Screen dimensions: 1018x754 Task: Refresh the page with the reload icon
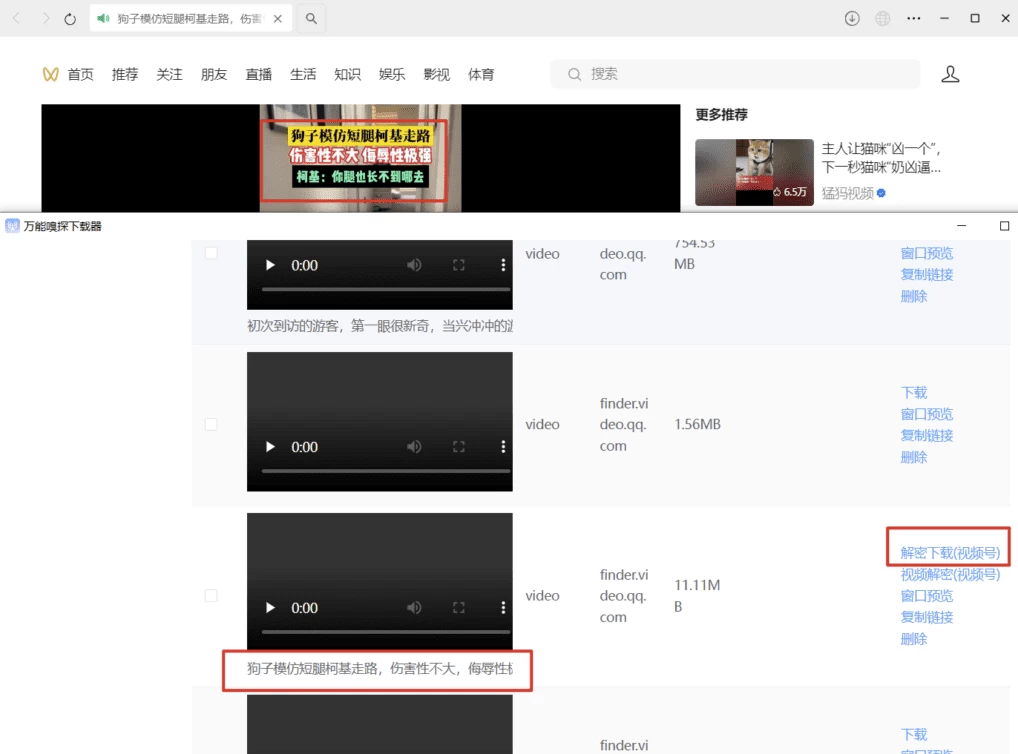[70, 19]
